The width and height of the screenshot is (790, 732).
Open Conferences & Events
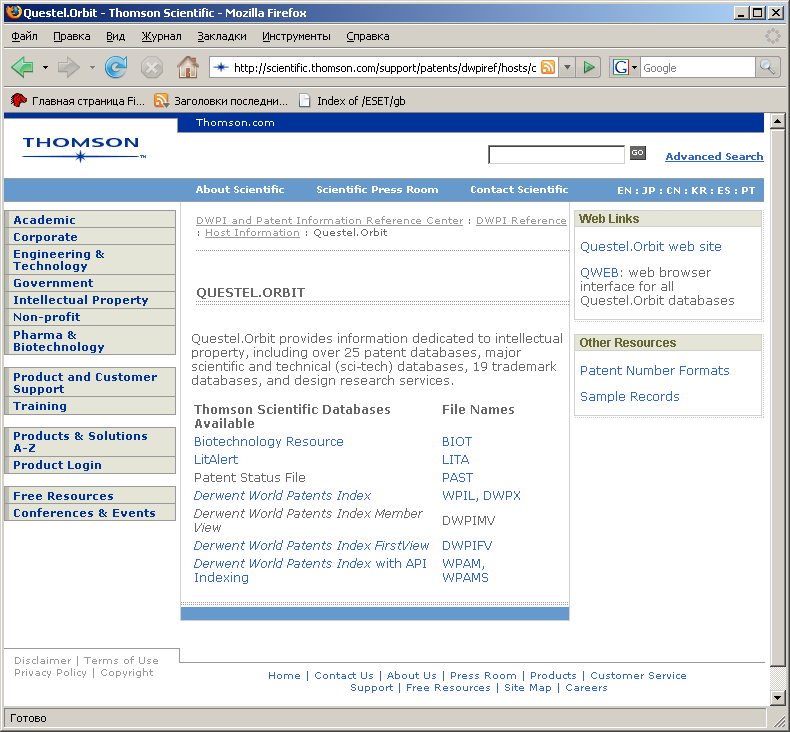(90, 513)
